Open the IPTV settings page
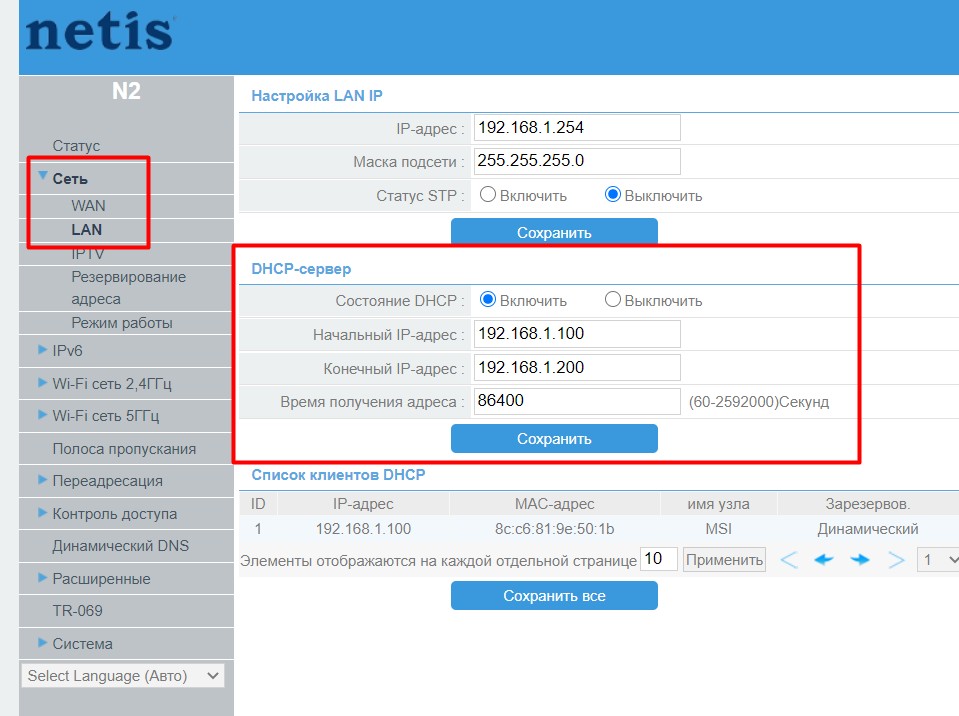 tap(87, 253)
